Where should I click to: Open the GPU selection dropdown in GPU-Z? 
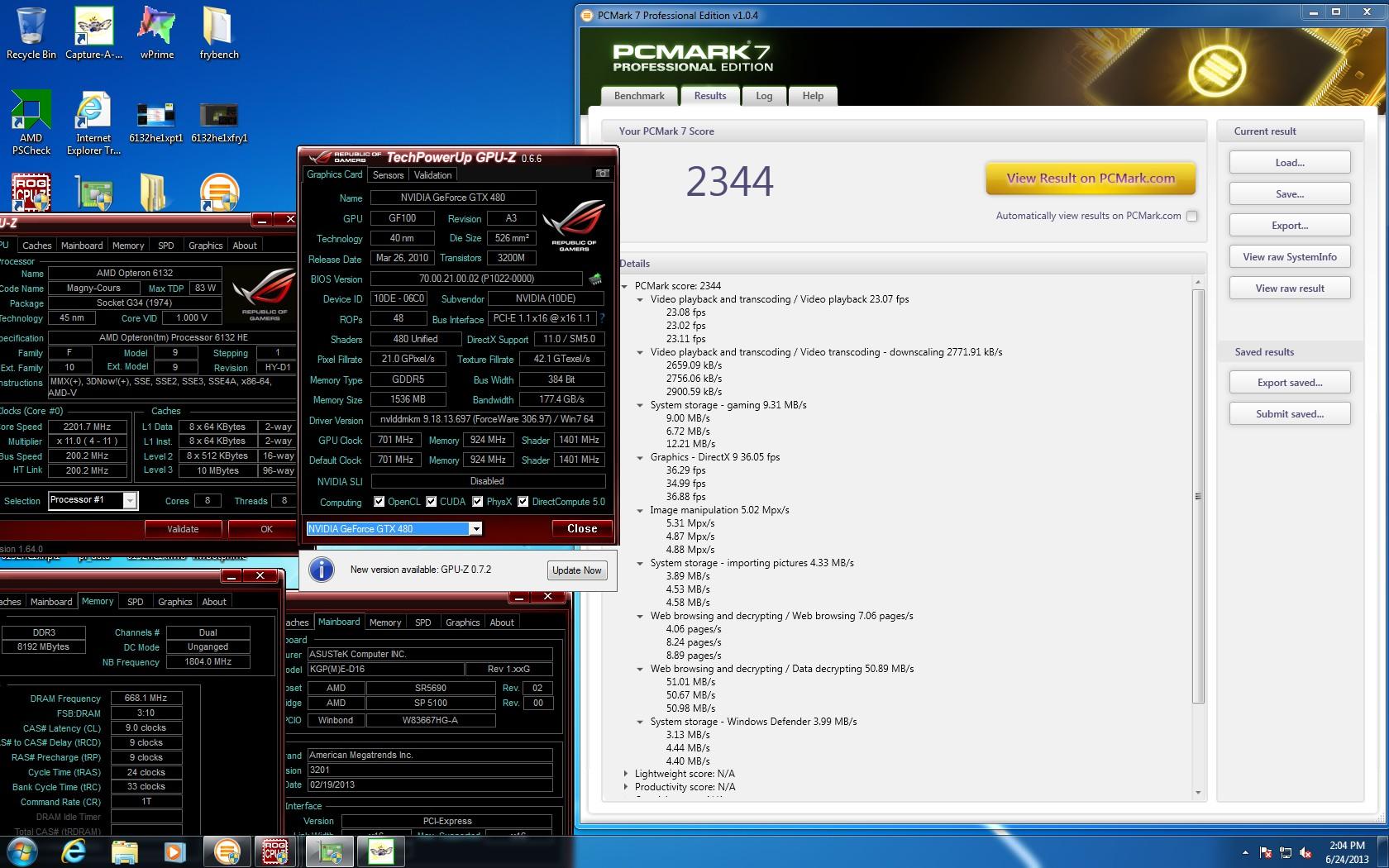pyautogui.click(x=475, y=528)
